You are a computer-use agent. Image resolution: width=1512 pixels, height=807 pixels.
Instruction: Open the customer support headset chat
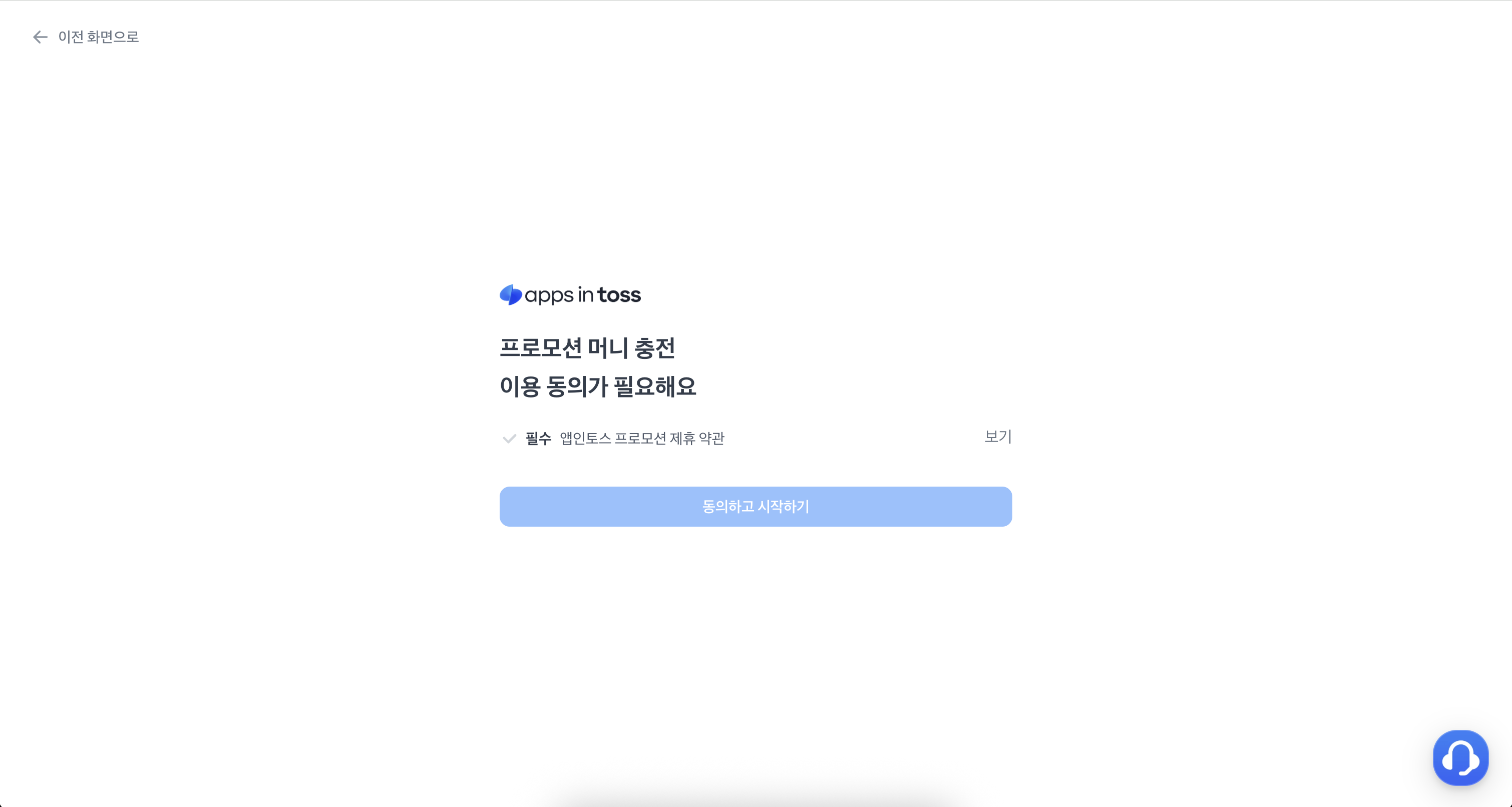(1460, 757)
